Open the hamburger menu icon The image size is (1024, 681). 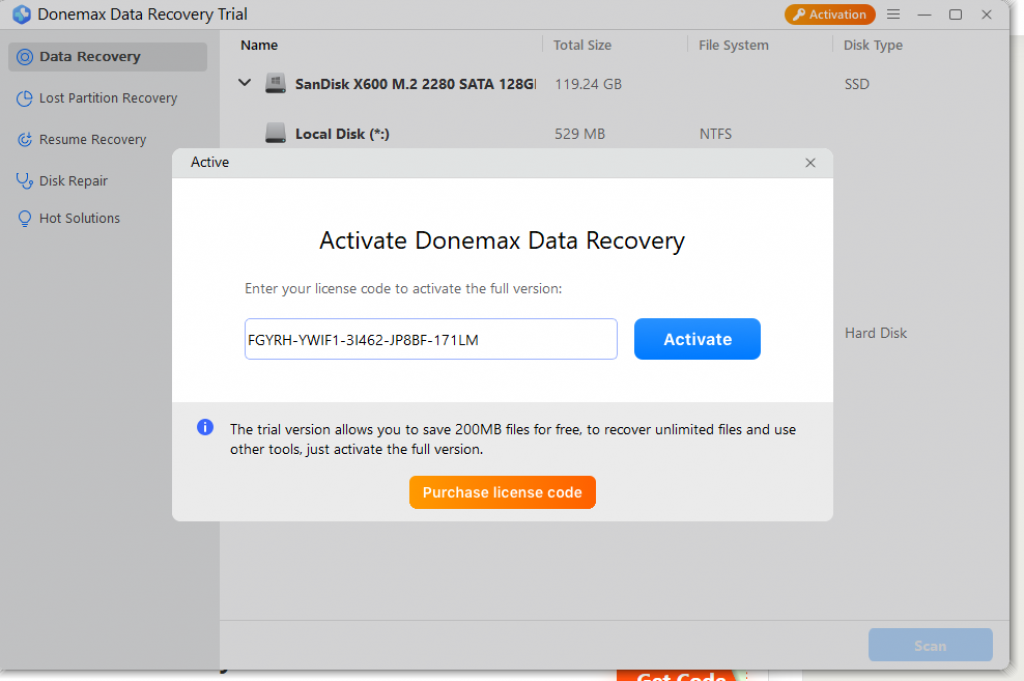pyautogui.click(x=893, y=14)
